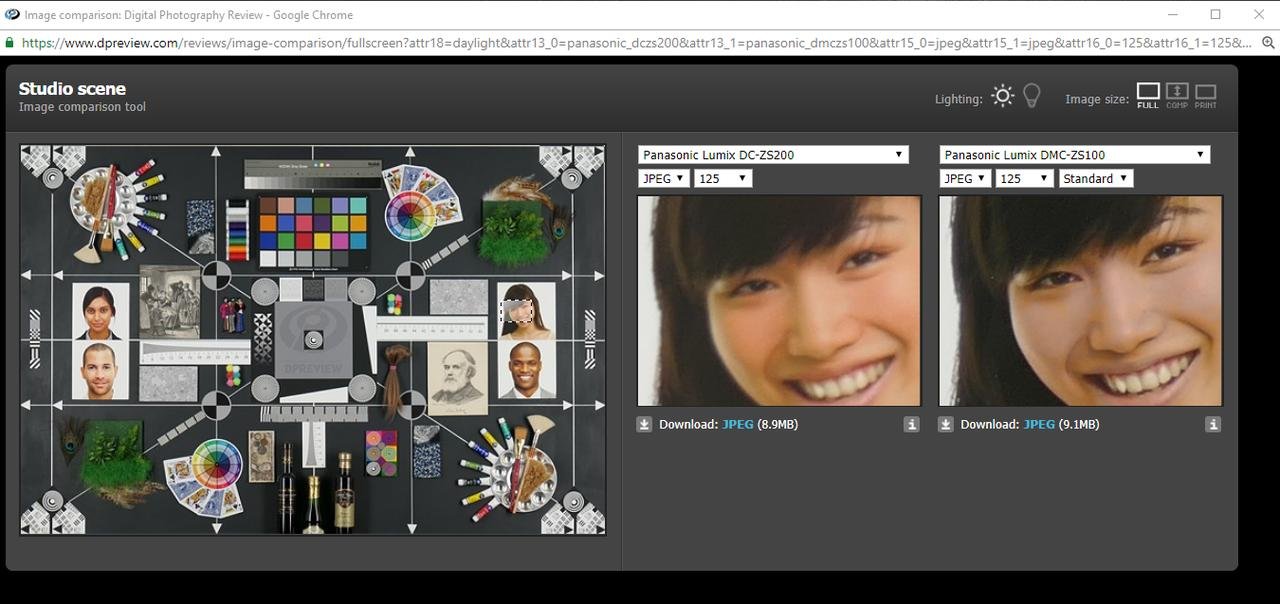Click download icon for the ZS200 image
1280x604 pixels.
pyautogui.click(x=644, y=423)
